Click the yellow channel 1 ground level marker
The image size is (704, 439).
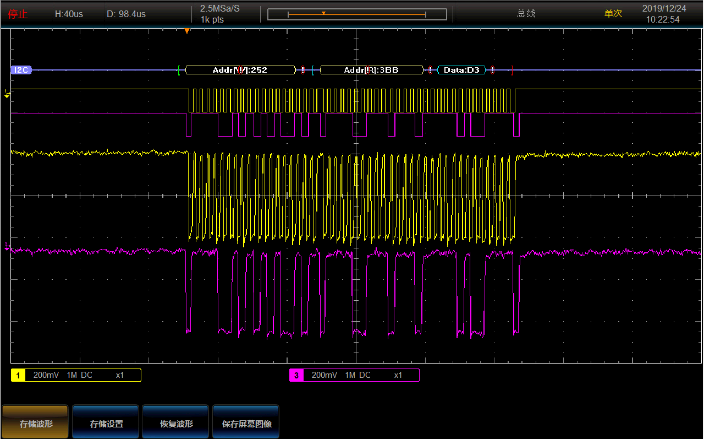9,95
